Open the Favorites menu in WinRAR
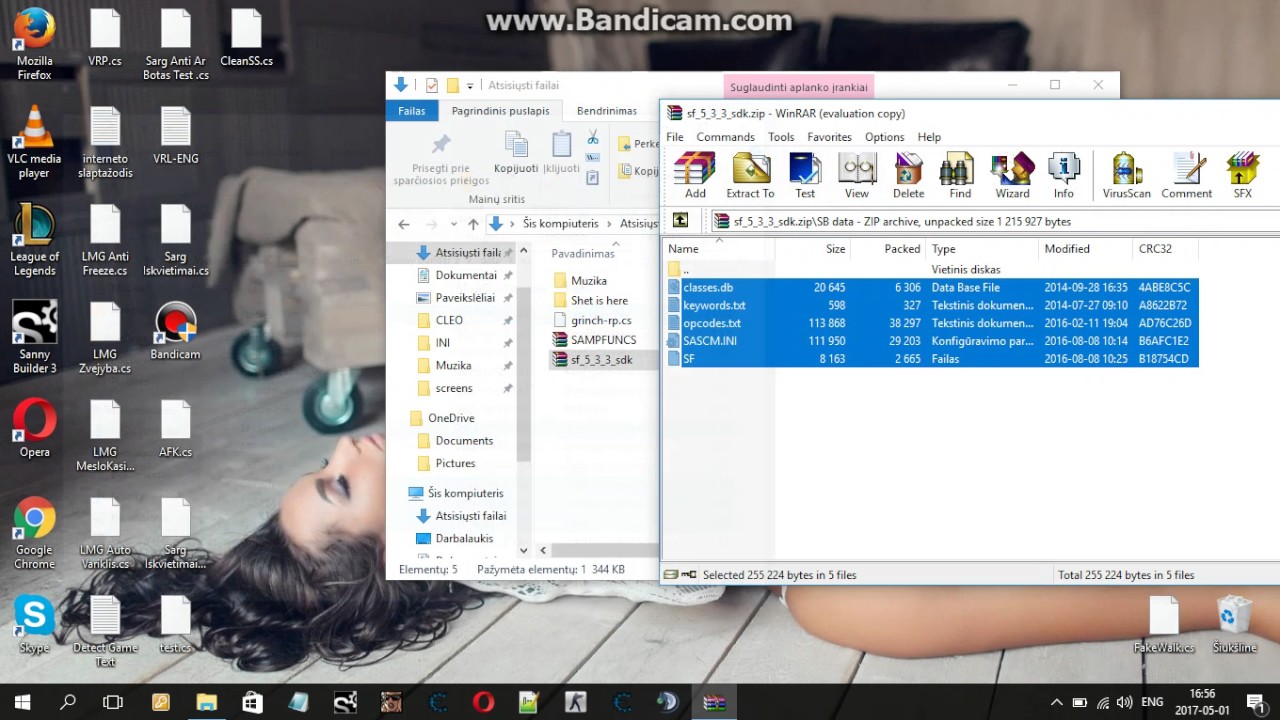 tap(829, 137)
